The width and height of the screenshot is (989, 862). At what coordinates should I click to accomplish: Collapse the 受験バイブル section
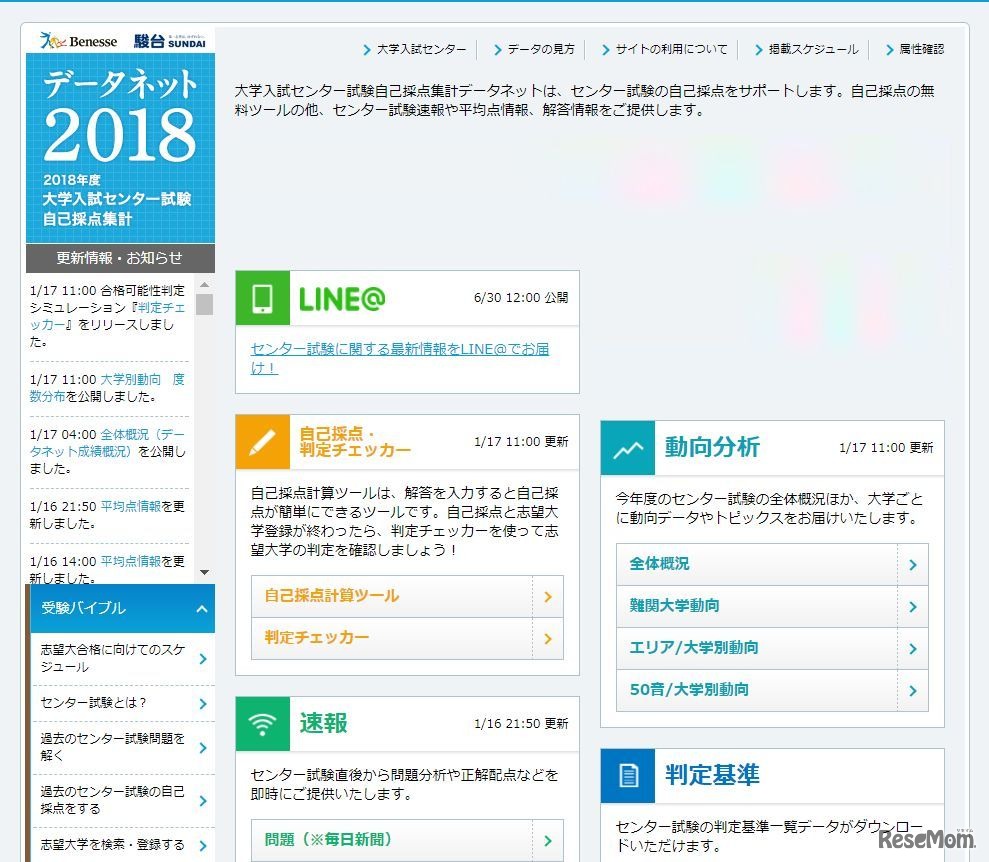(x=201, y=609)
